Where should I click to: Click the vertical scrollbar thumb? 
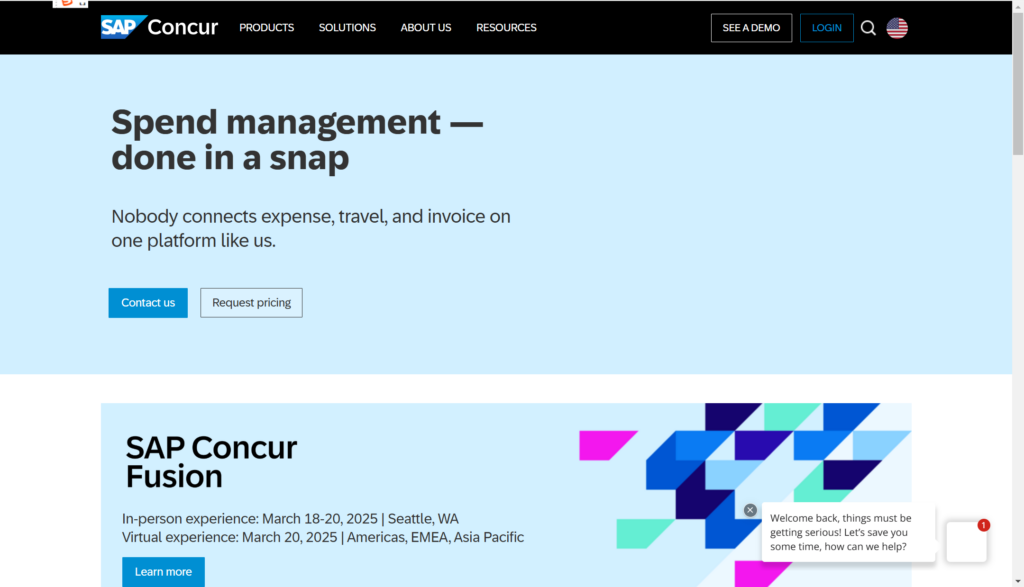[1018, 85]
